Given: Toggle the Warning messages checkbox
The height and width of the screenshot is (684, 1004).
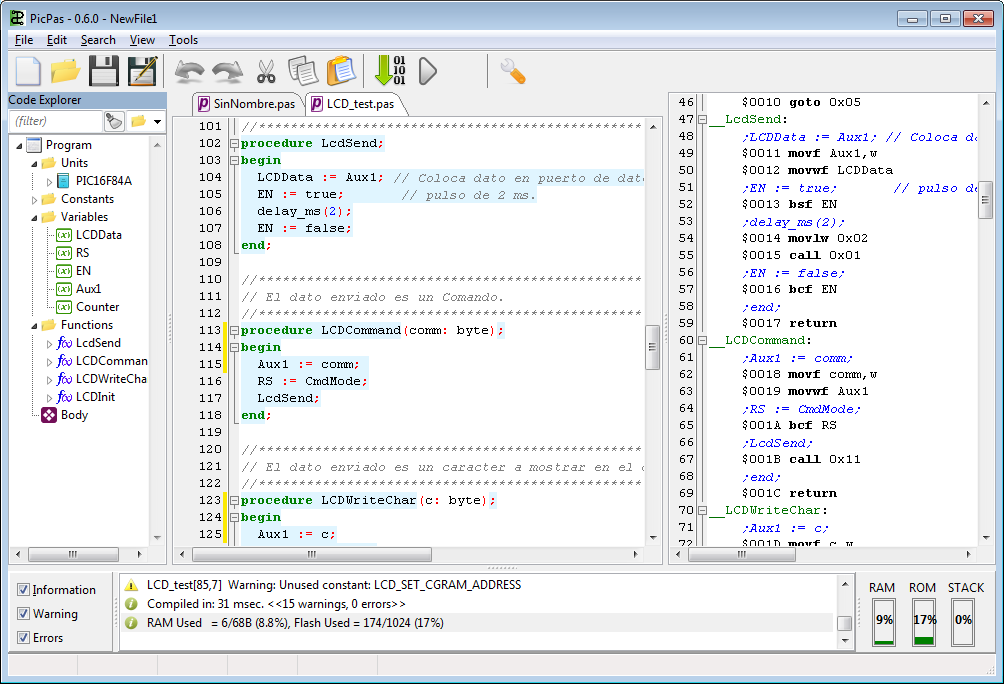Looking at the screenshot, I should pyautogui.click(x=24, y=614).
